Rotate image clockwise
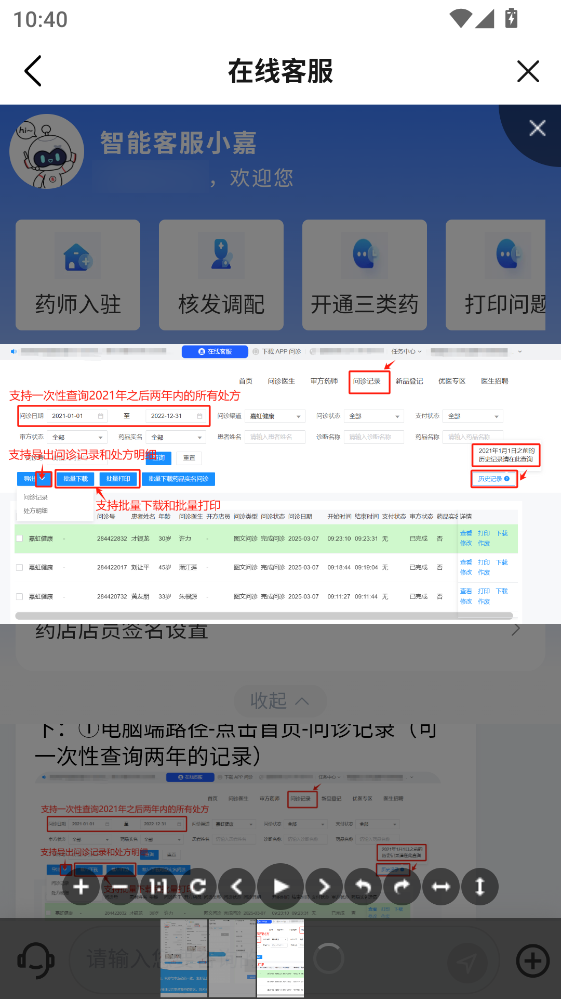 [x=402, y=887]
